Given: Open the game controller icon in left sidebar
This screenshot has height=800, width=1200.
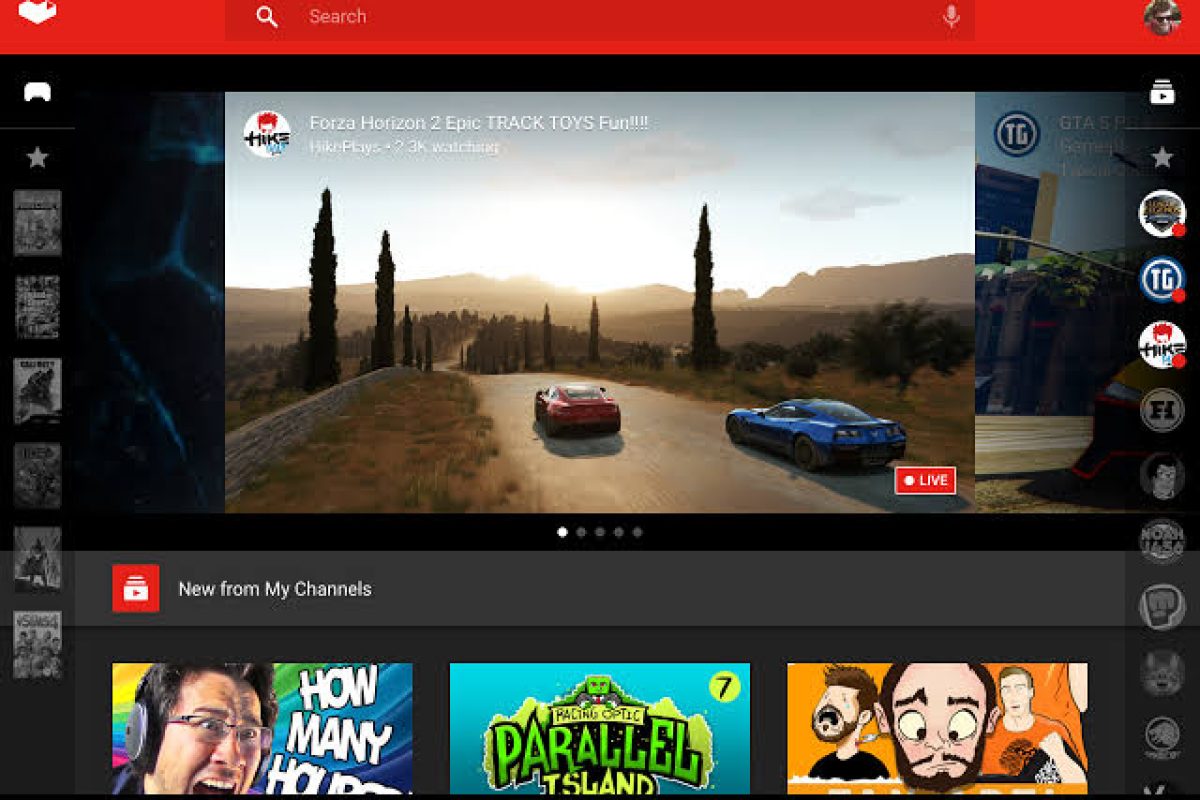Looking at the screenshot, I should click(37, 92).
